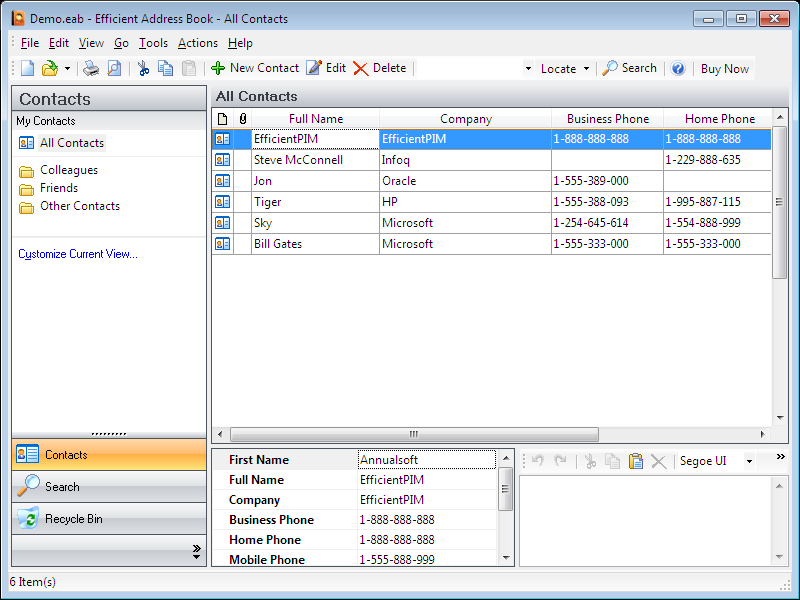Screen dimensions: 800x600
Task: Click the Customize Current View link
Action: click(x=78, y=254)
